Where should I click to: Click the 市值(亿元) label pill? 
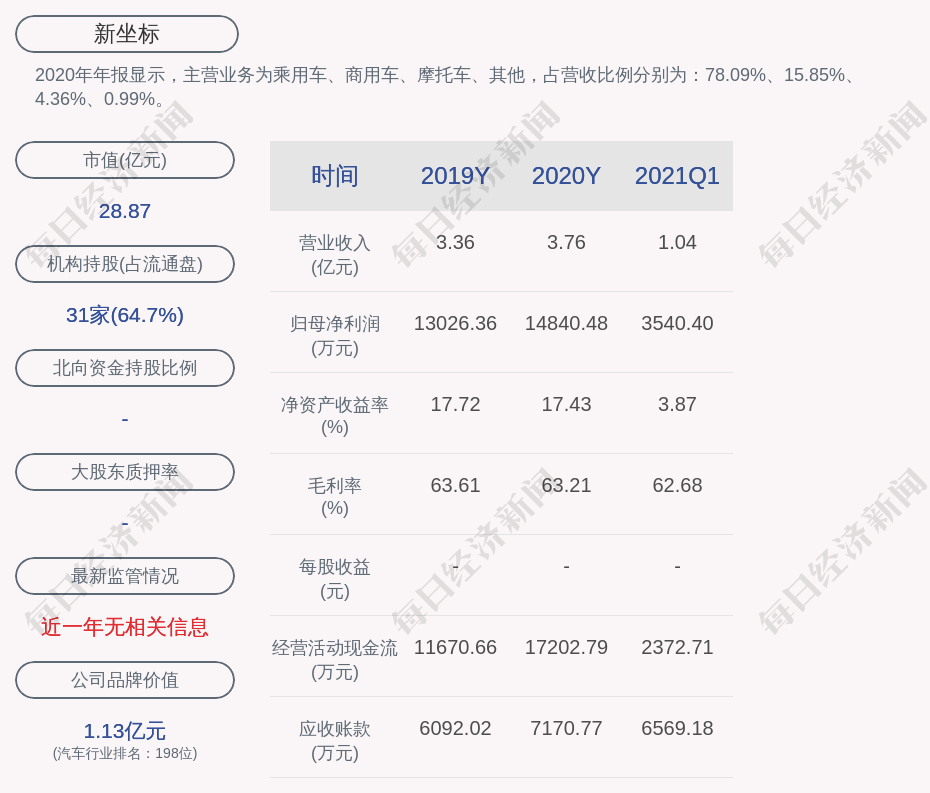(x=125, y=160)
